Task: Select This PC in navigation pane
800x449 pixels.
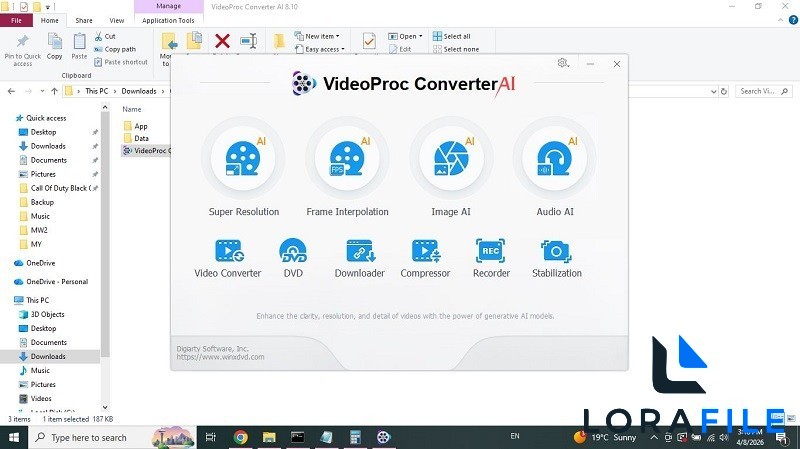Action: coord(37,300)
